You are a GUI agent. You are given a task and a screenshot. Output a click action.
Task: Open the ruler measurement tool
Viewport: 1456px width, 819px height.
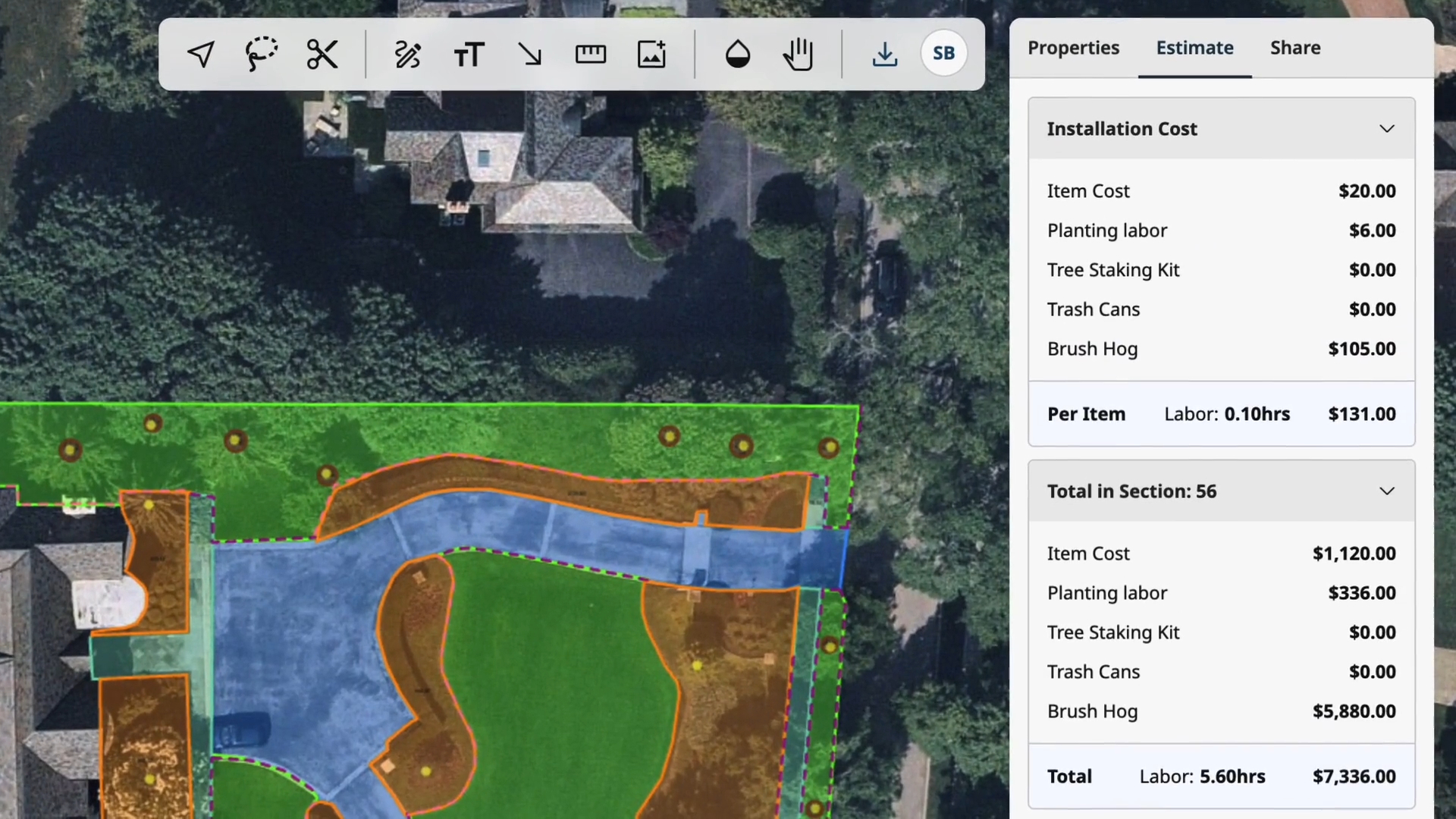(x=590, y=54)
